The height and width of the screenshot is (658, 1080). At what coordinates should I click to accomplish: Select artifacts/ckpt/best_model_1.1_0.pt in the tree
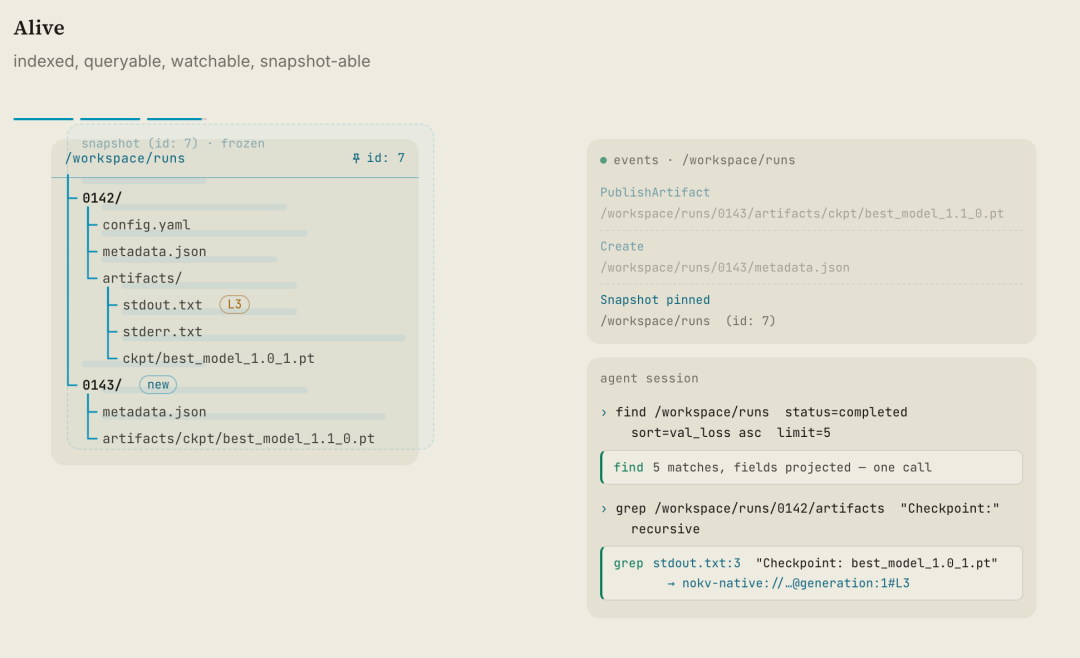(238, 439)
